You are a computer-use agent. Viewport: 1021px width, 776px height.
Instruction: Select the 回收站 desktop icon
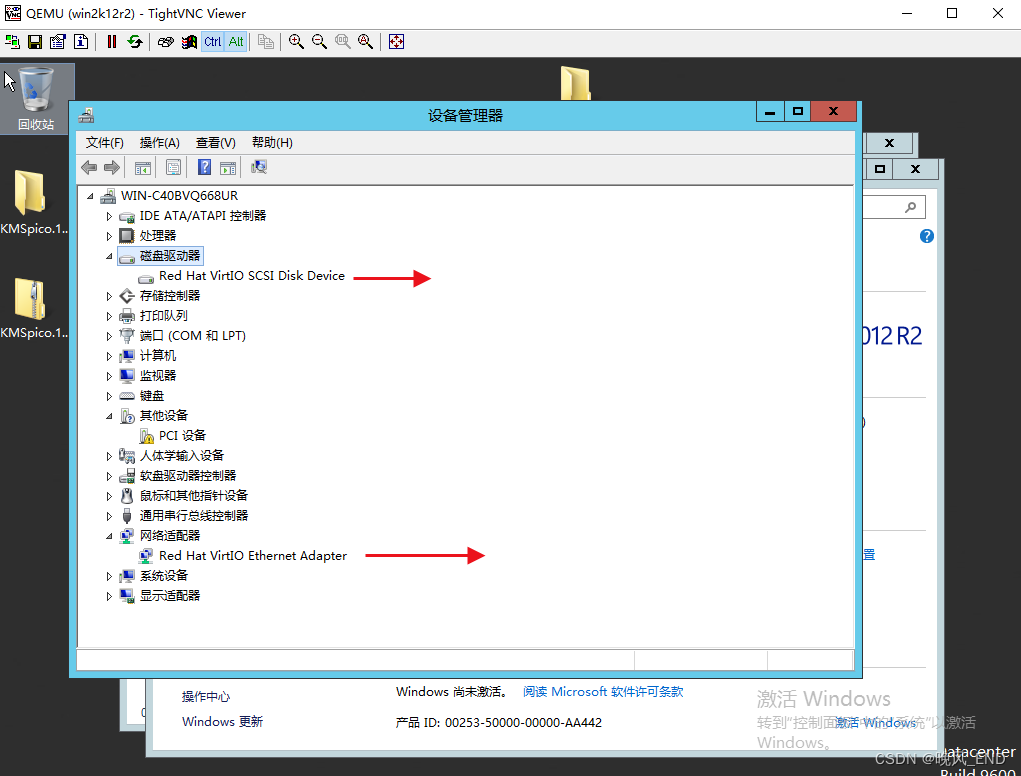[36, 99]
